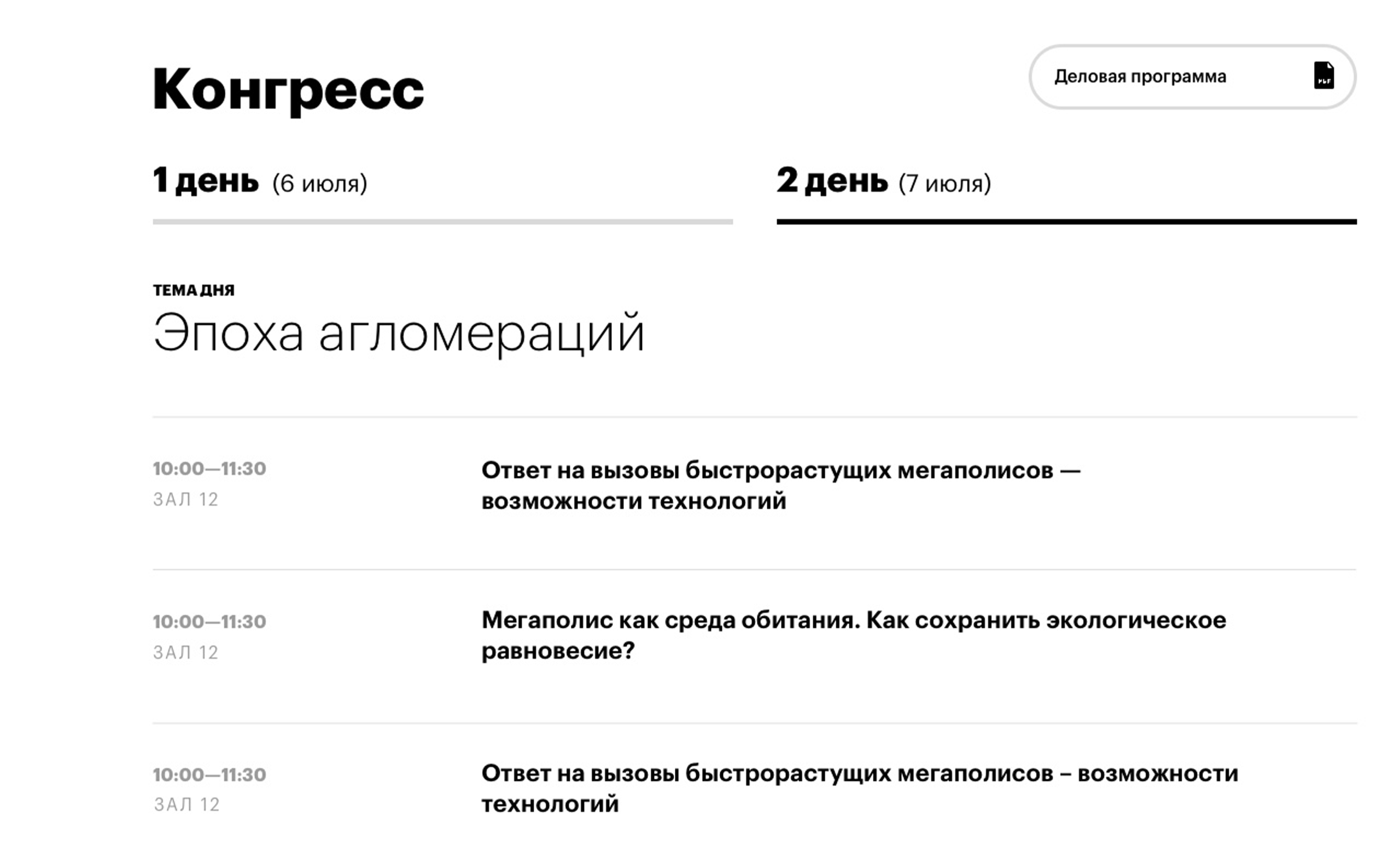1400x864 pixels.
Task: Select the 2 день tab
Action: [x=832, y=180]
